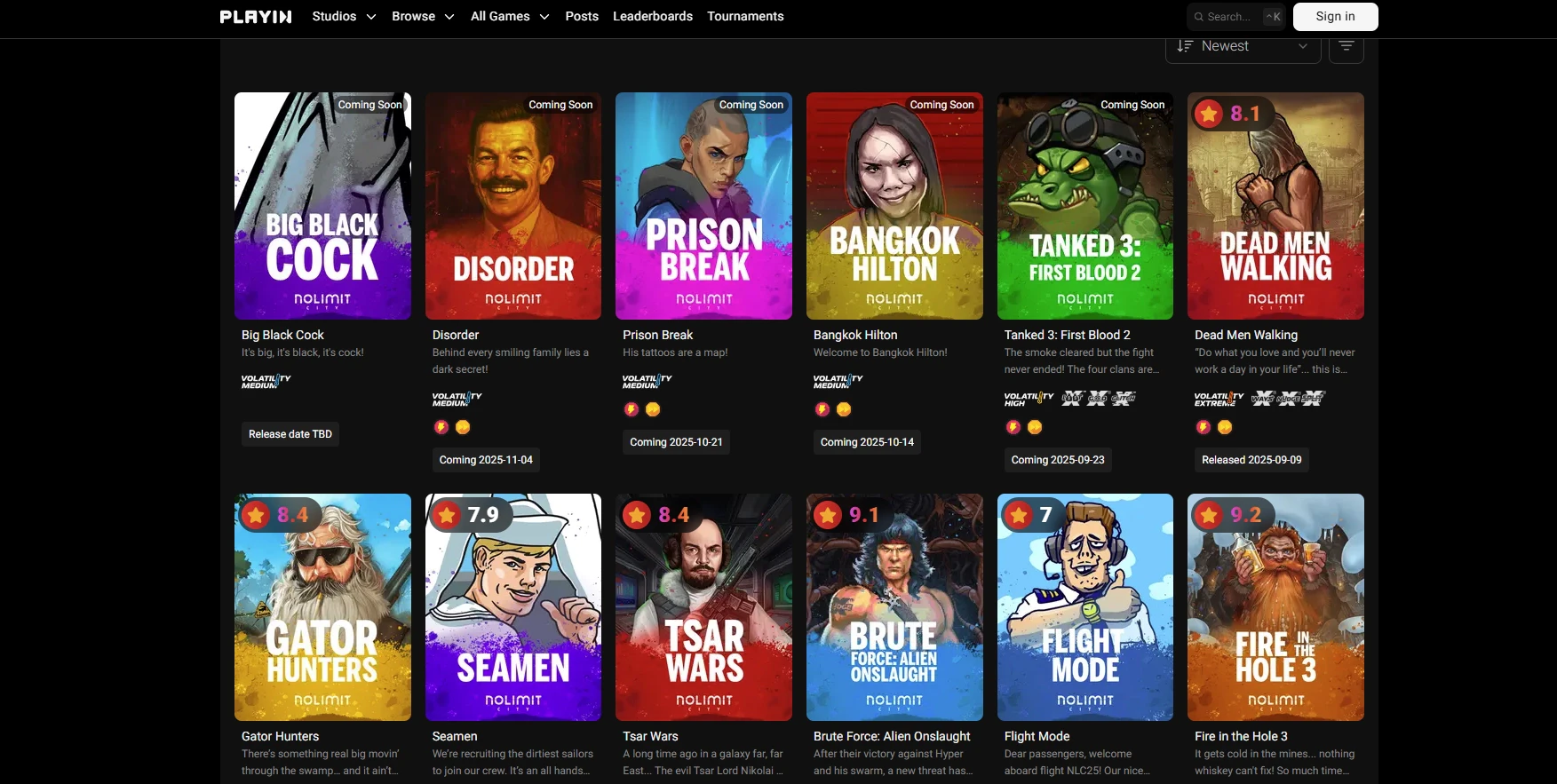Screen dimensions: 1557x784
Task: Open the Newest sort order dropdown
Action: tap(1242, 46)
